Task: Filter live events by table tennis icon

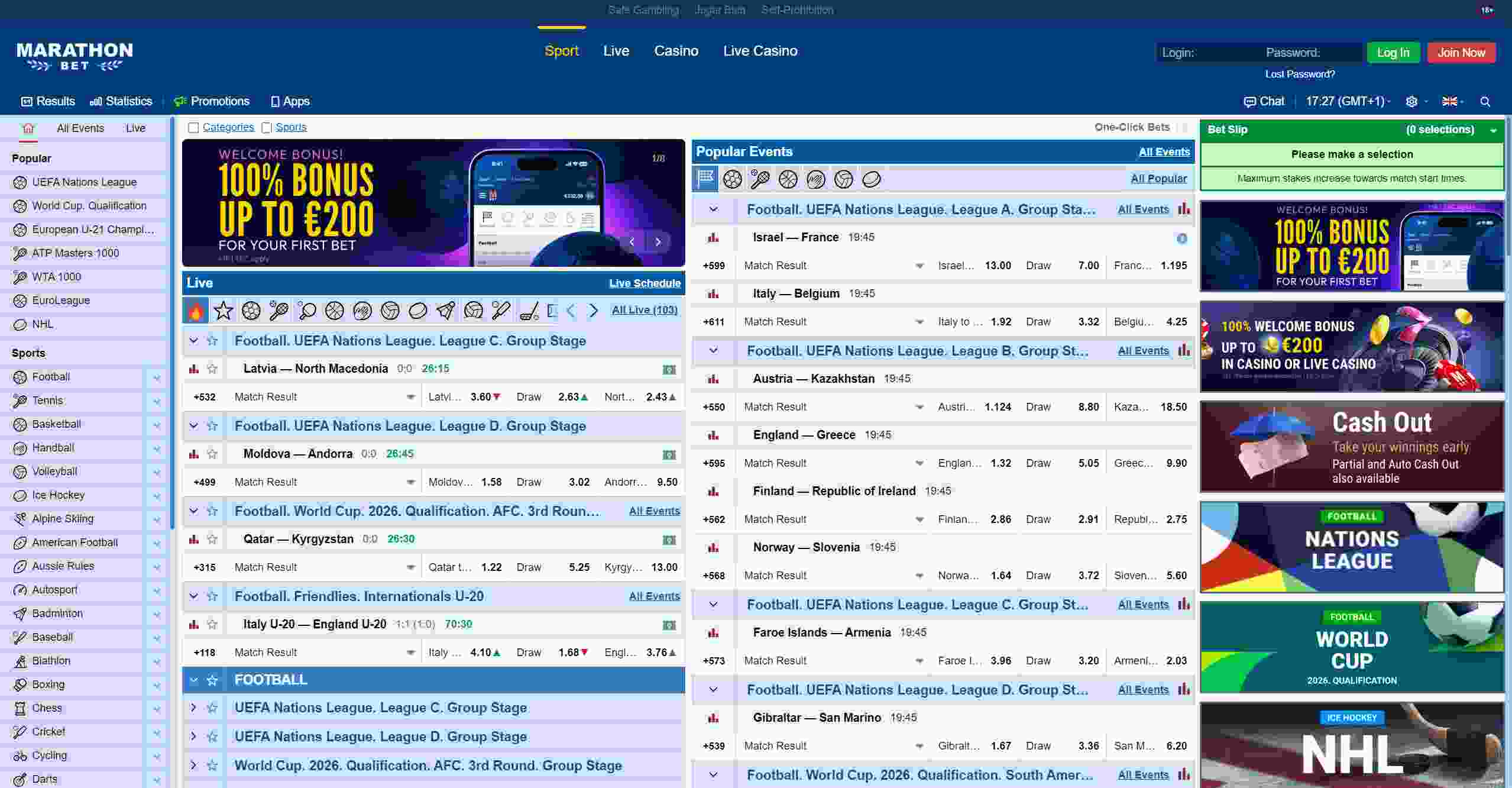Action: 307,310
